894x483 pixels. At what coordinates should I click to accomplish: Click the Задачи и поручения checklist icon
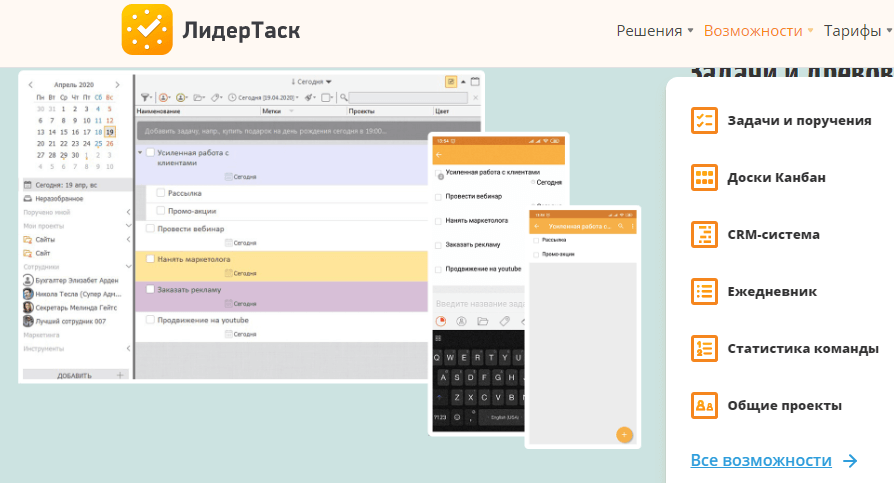pyautogui.click(x=704, y=120)
